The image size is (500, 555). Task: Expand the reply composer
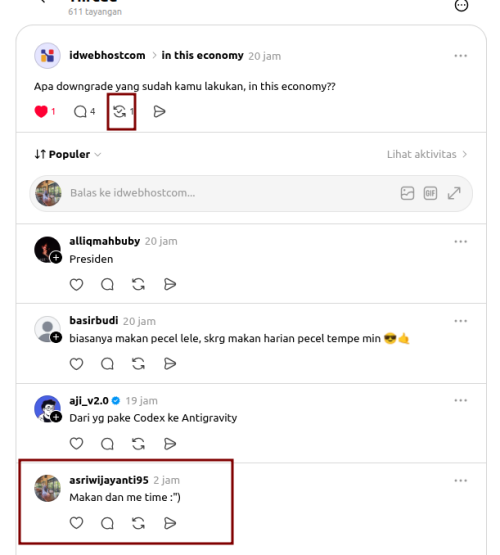[454, 193]
